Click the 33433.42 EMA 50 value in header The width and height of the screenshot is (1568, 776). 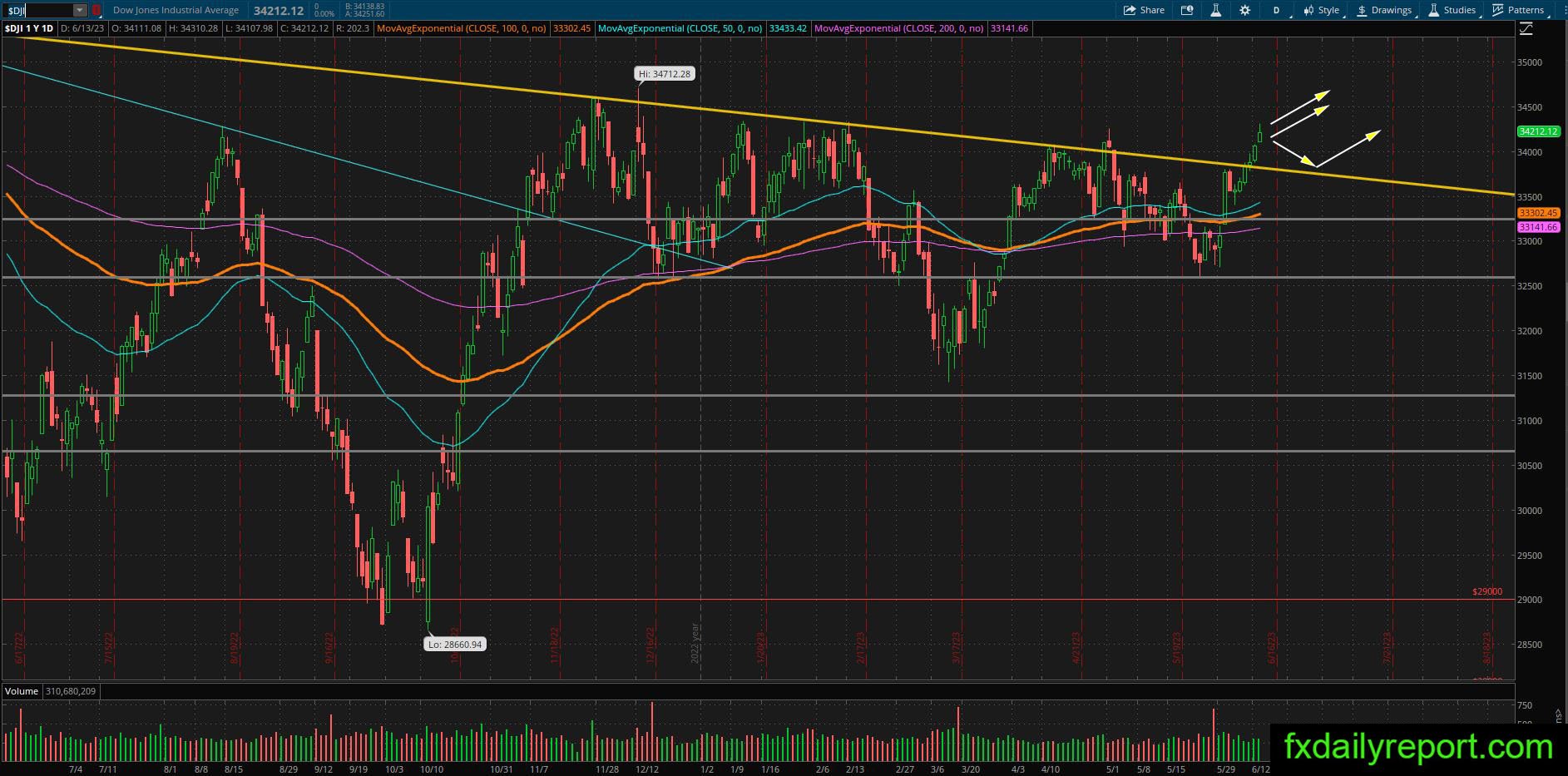point(788,28)
